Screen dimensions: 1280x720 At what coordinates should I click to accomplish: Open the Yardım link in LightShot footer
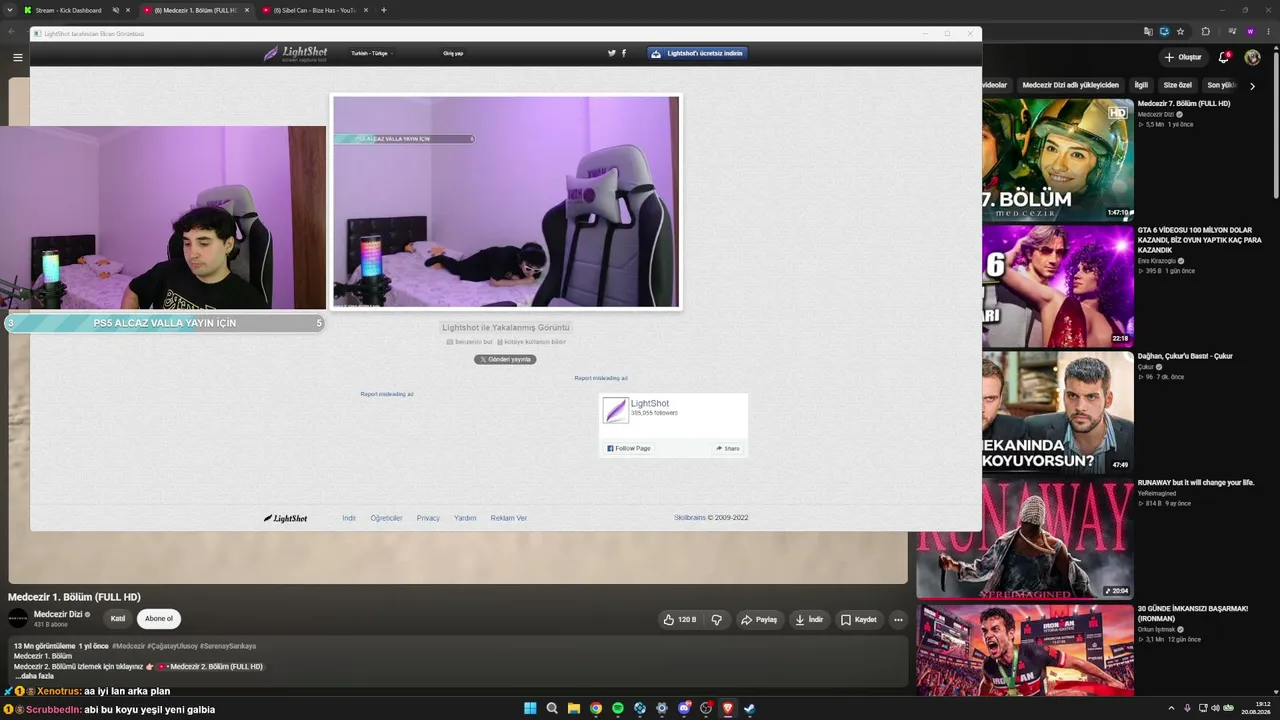click(x=465, y=518)
